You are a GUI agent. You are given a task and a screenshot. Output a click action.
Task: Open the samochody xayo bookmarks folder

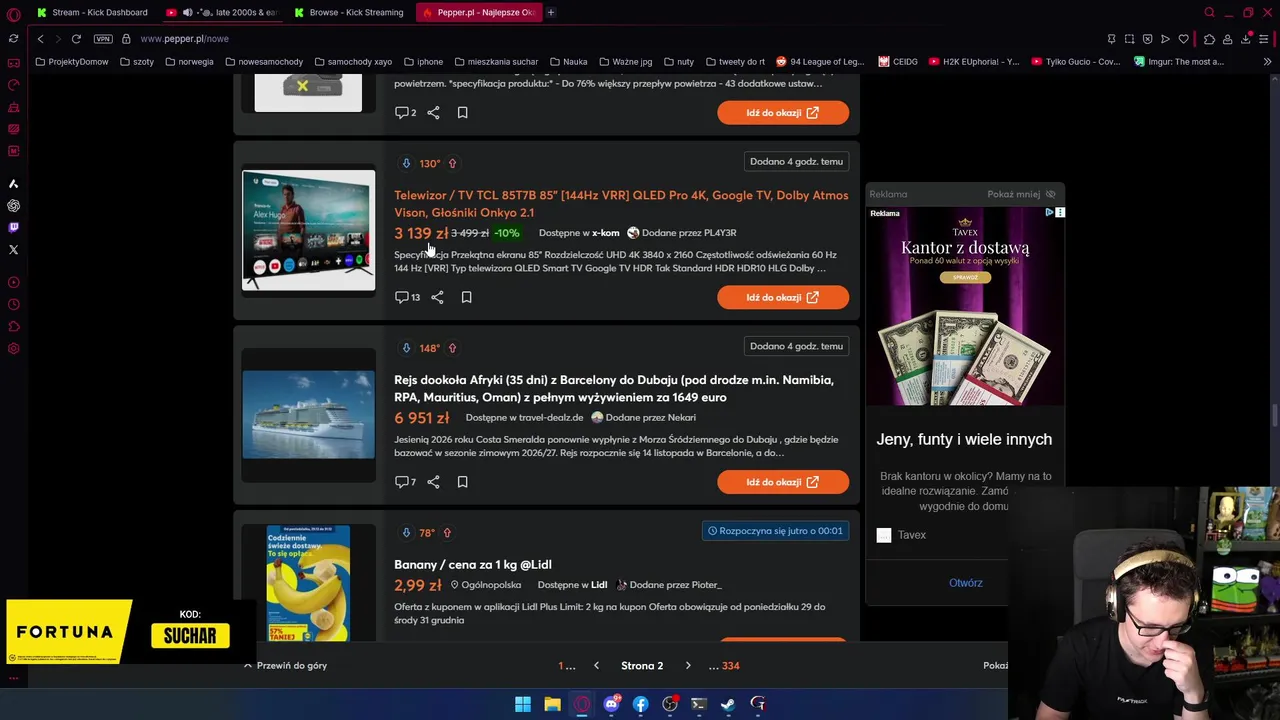352,61
